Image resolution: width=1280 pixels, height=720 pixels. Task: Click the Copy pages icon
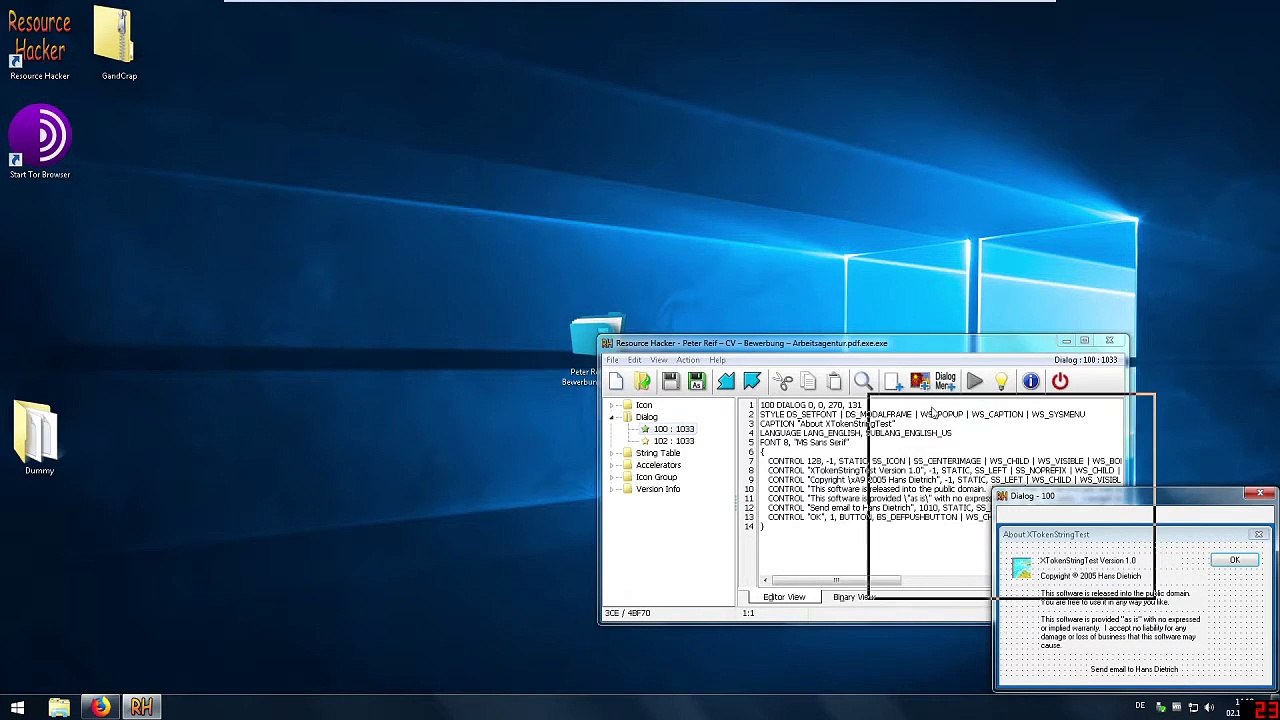(808, 381)
